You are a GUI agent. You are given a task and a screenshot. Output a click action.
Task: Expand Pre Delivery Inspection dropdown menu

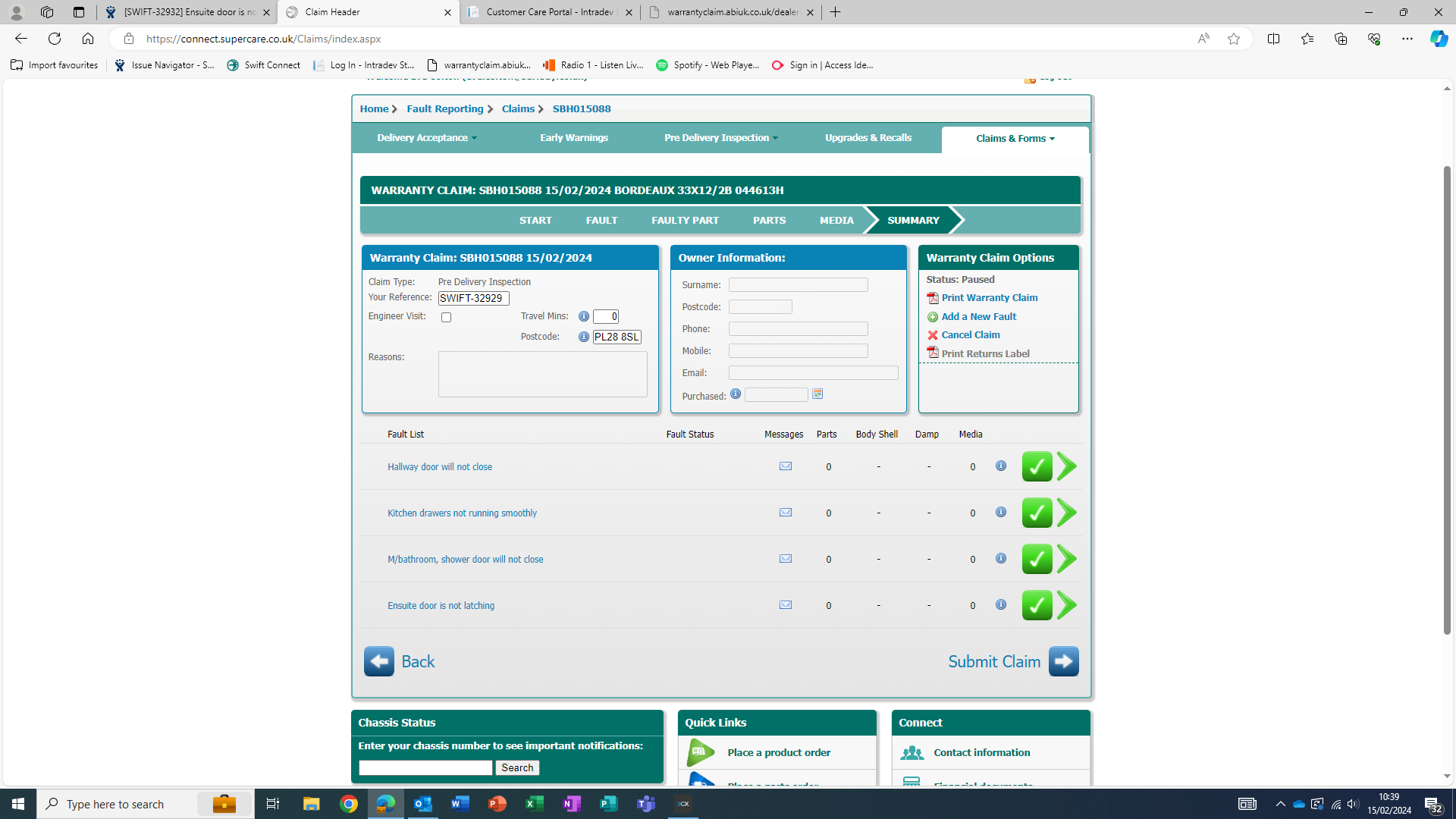[720, 138]
